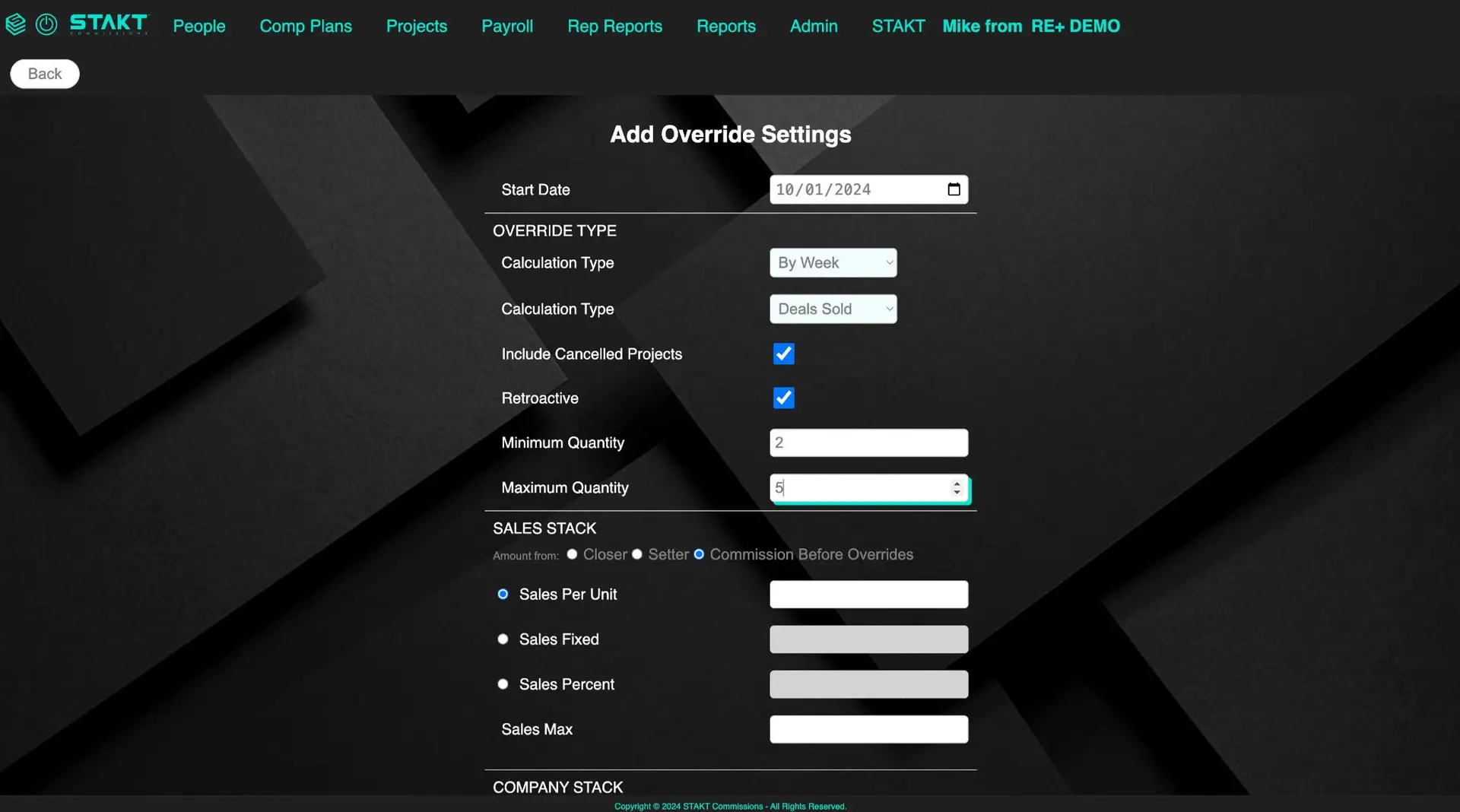Click the Sales Max field
Viewport: 1460px width, 812px height.
pos(868,729)
